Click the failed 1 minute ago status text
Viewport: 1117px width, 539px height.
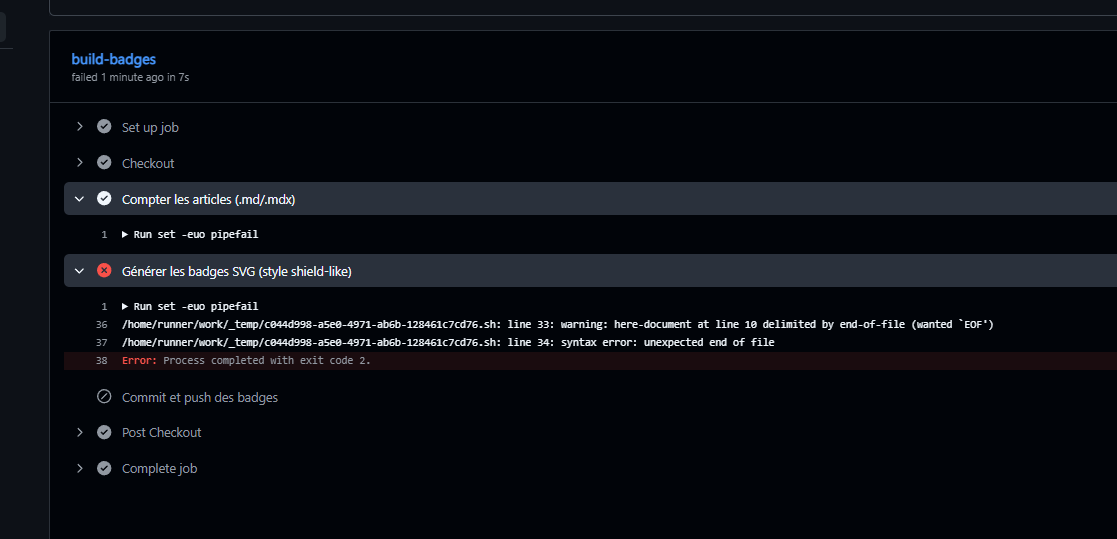(130, 77)
